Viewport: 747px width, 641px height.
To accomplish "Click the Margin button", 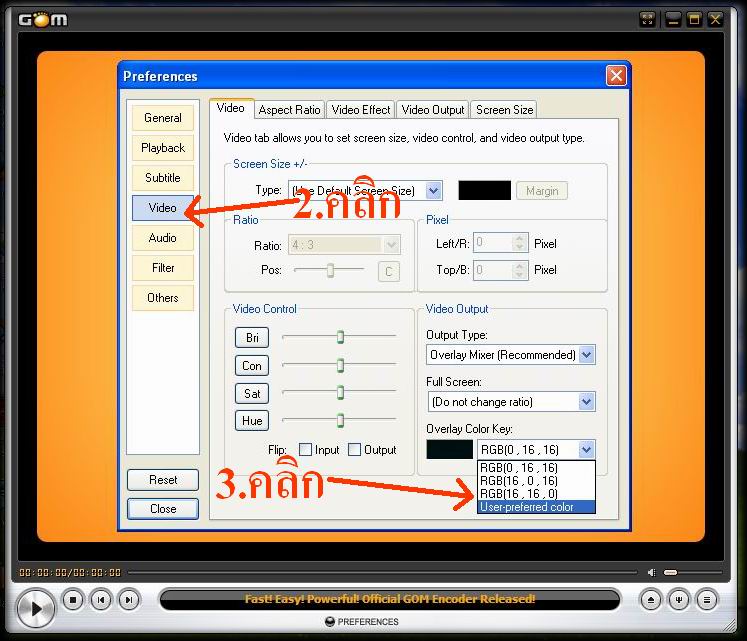I will coord(542,191).
